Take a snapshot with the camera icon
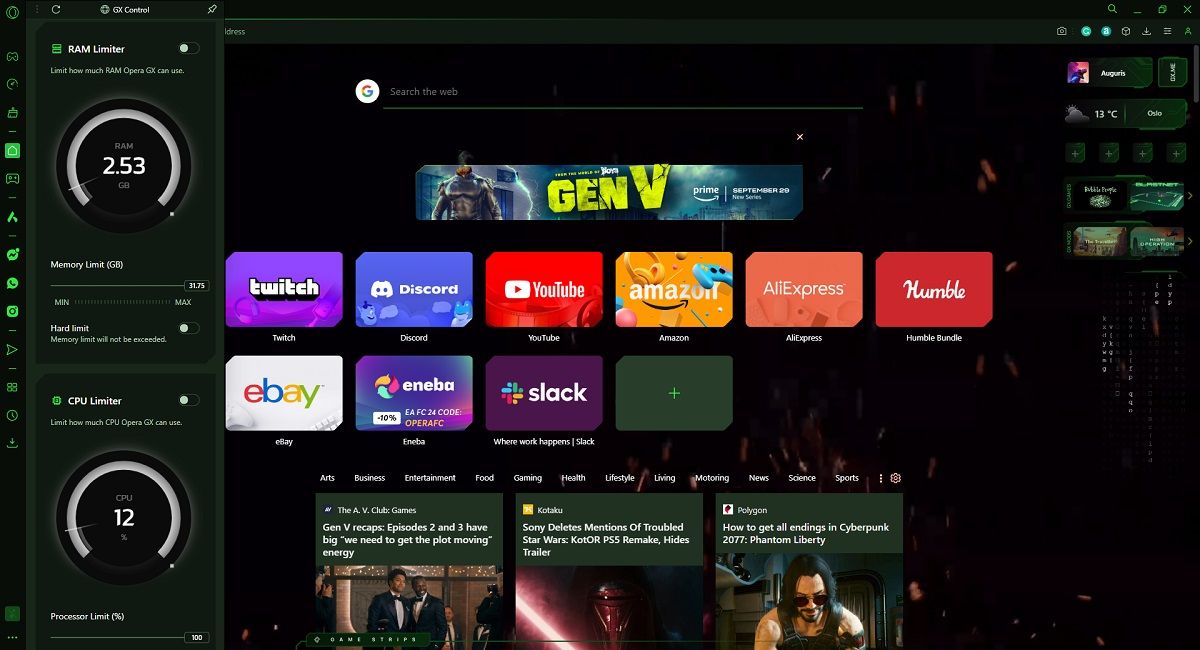Screen dimensions: 1200x650 click(x=1062, y=31)
